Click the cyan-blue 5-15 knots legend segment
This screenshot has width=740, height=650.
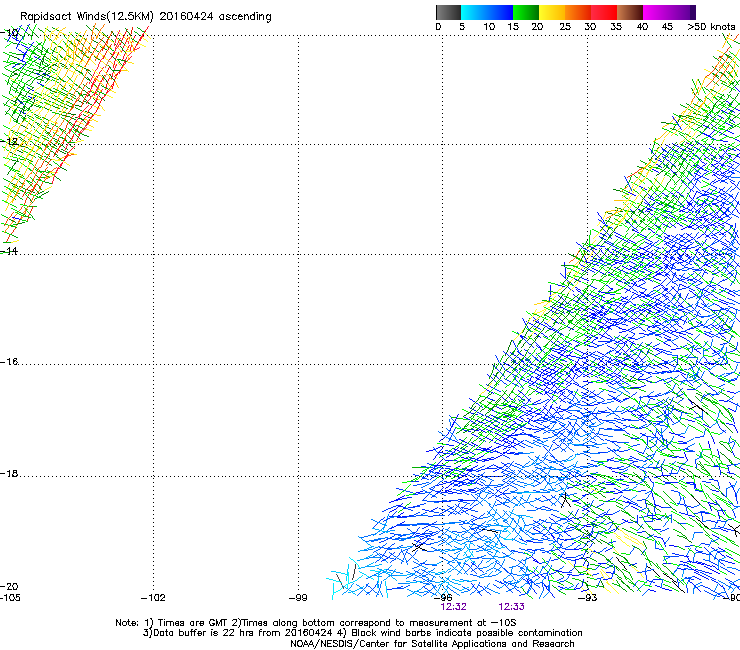tap(487, 12)
